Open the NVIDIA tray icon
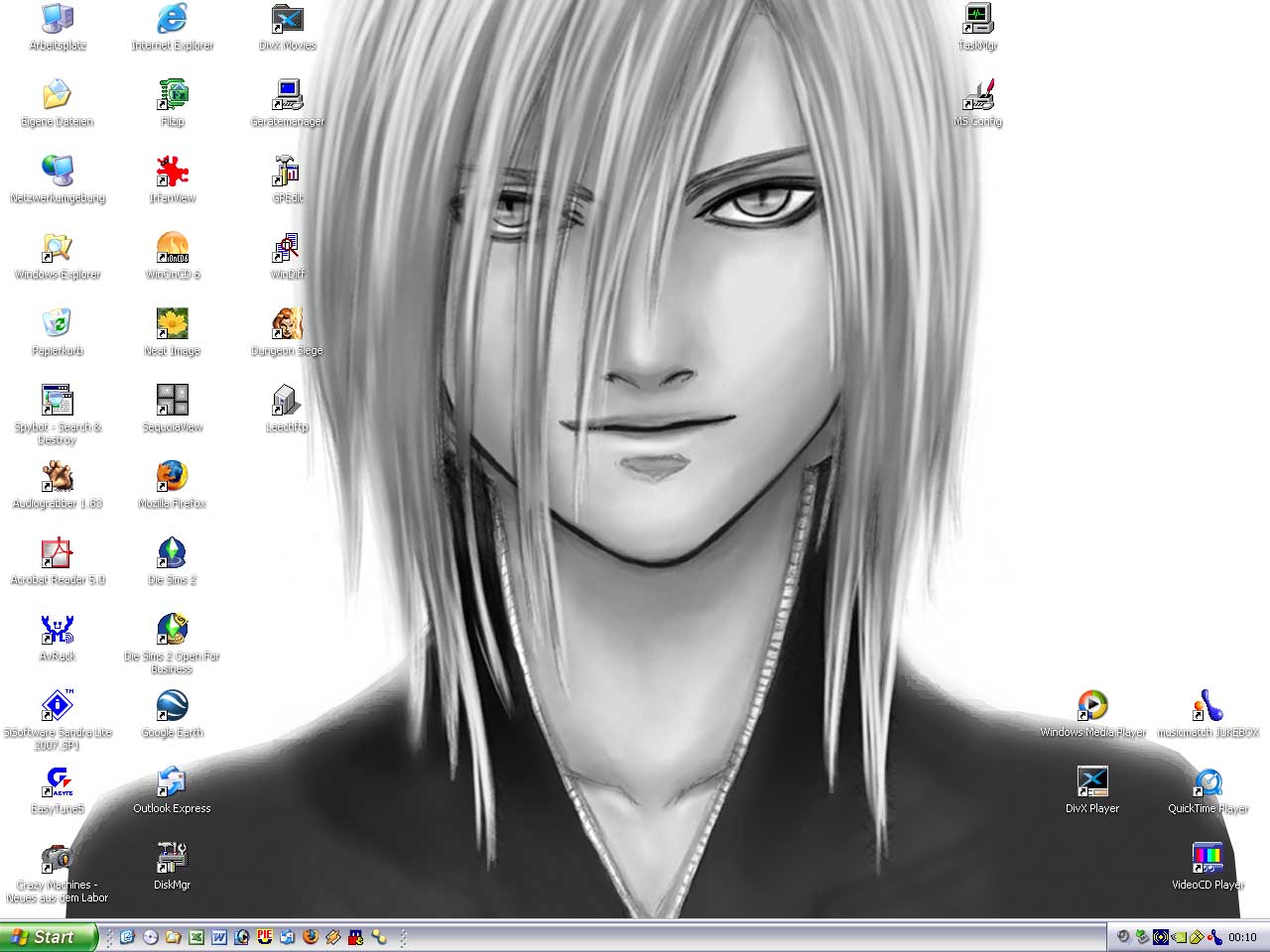 tap(1179, 936)
